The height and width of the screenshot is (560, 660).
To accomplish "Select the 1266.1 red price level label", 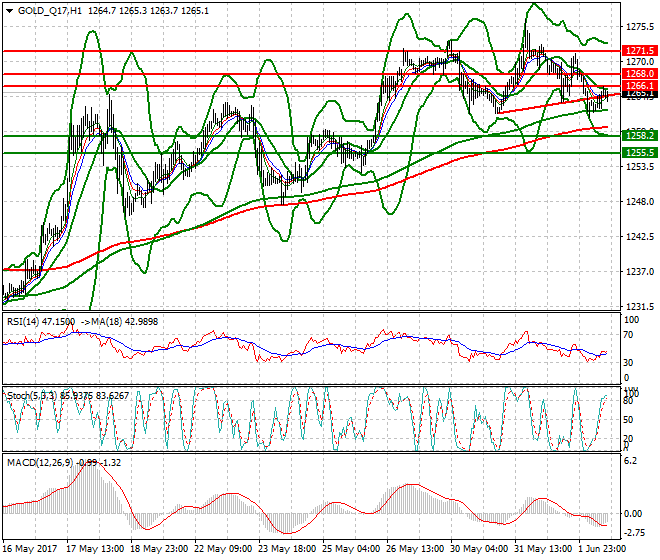I will (640, 86).
